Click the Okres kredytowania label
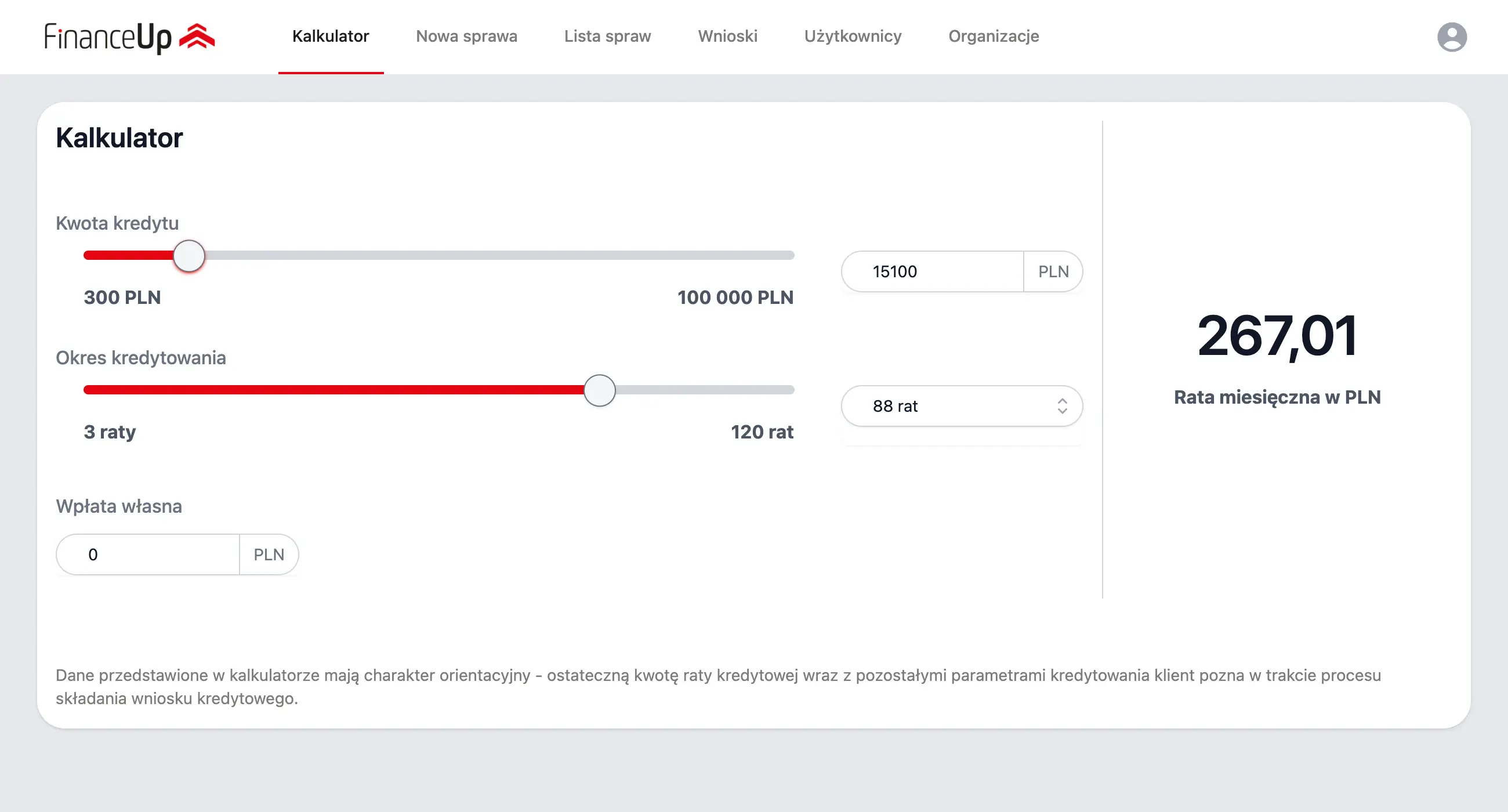Screen dimensions: 1508x812 pyautogui.click(x=140, y=358)
